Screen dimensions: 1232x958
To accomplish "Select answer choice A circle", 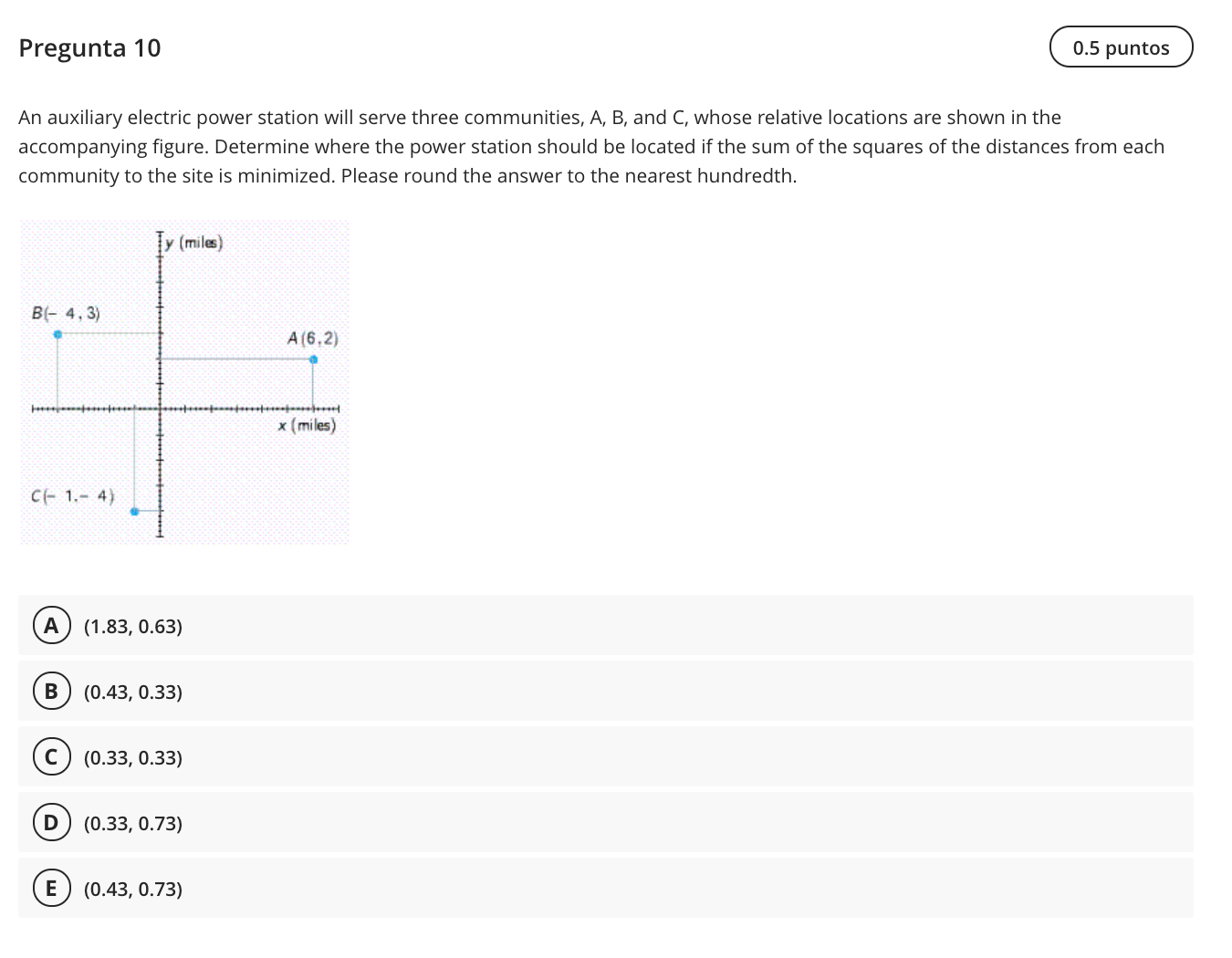I will click(x=51, y=626).
